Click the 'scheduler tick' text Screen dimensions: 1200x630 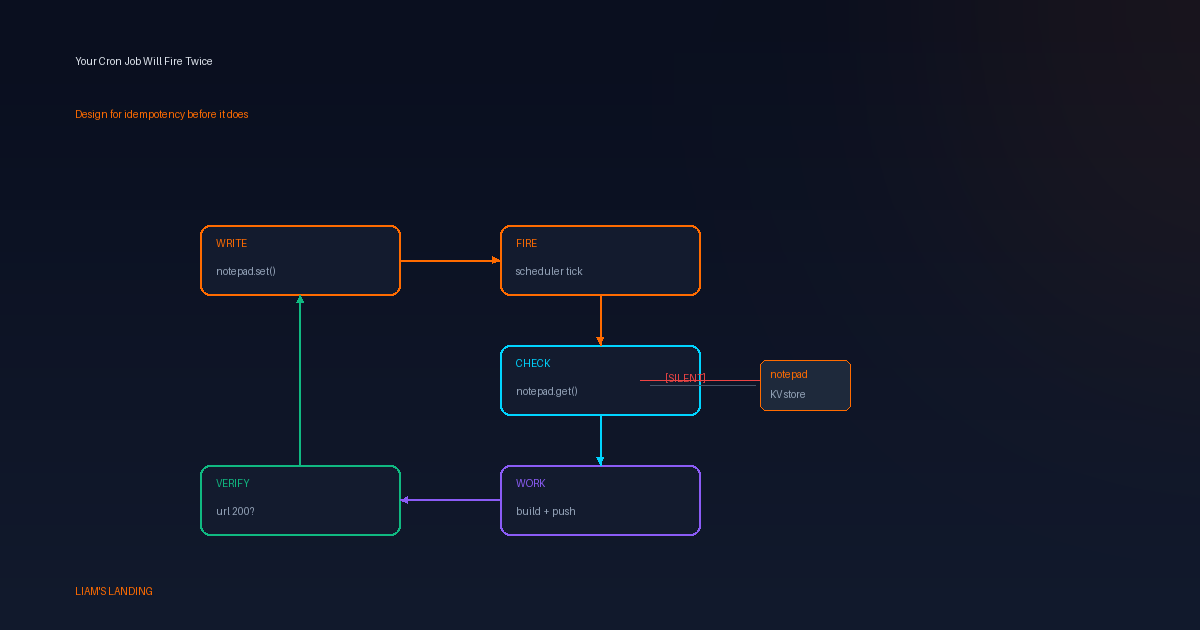[x=549, y=271]
